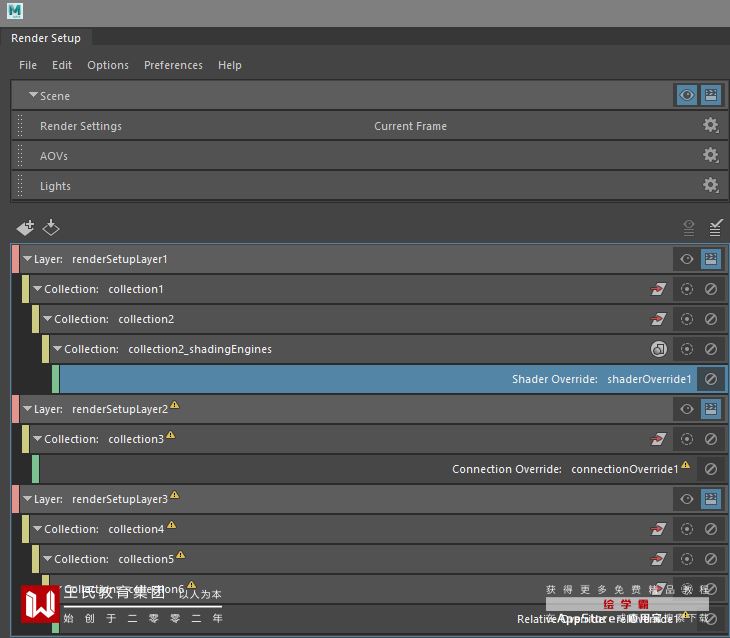The height and width of the screenshot is (638, 730).
Task: Click the Lights row label
Action: click(55, 186)
